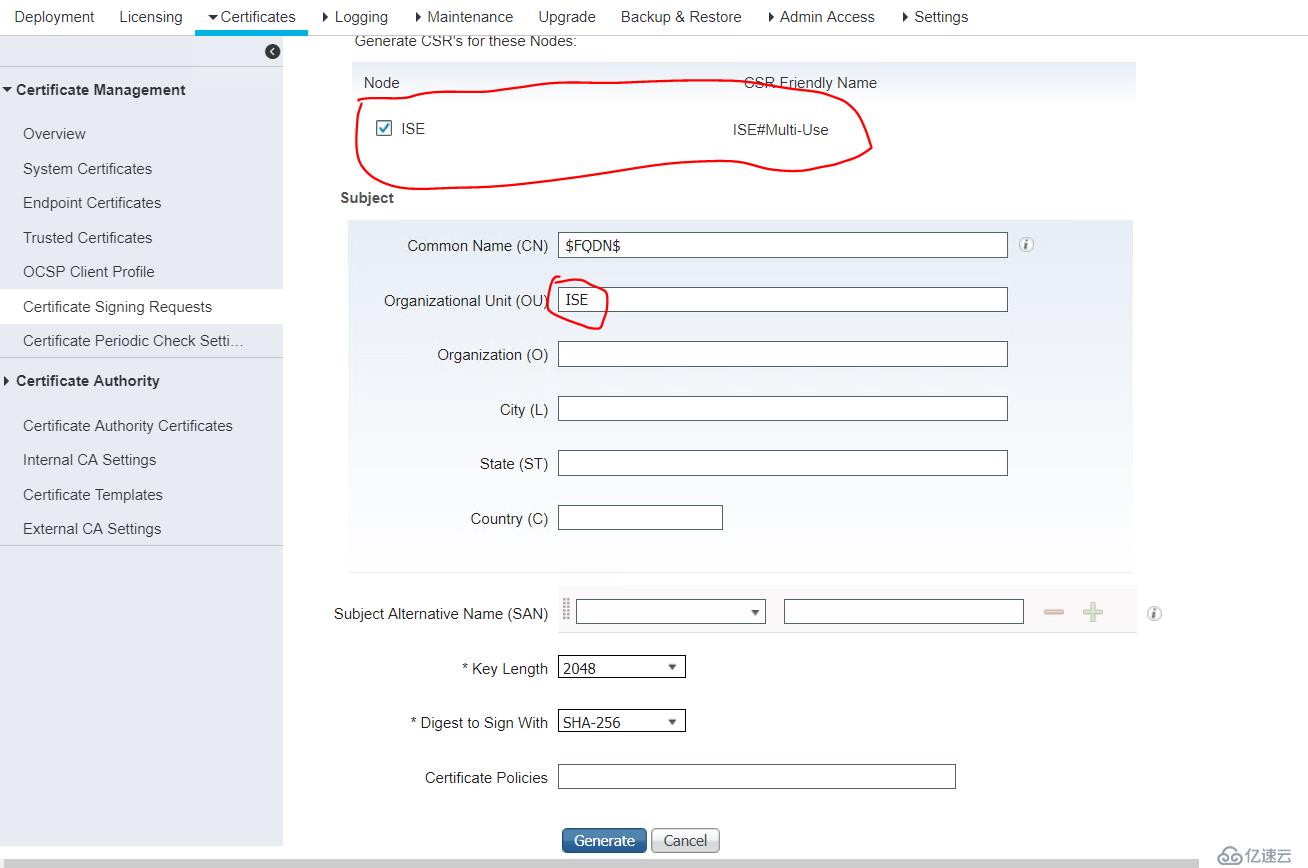The width and height of the screenshot is (1308, 868).
Task: Open the SAN type dropdown
Action: click(671, 612)
